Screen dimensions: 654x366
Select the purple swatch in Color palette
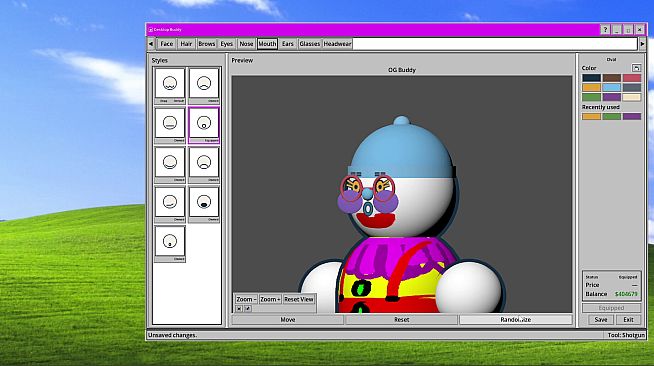pos(611,97)
